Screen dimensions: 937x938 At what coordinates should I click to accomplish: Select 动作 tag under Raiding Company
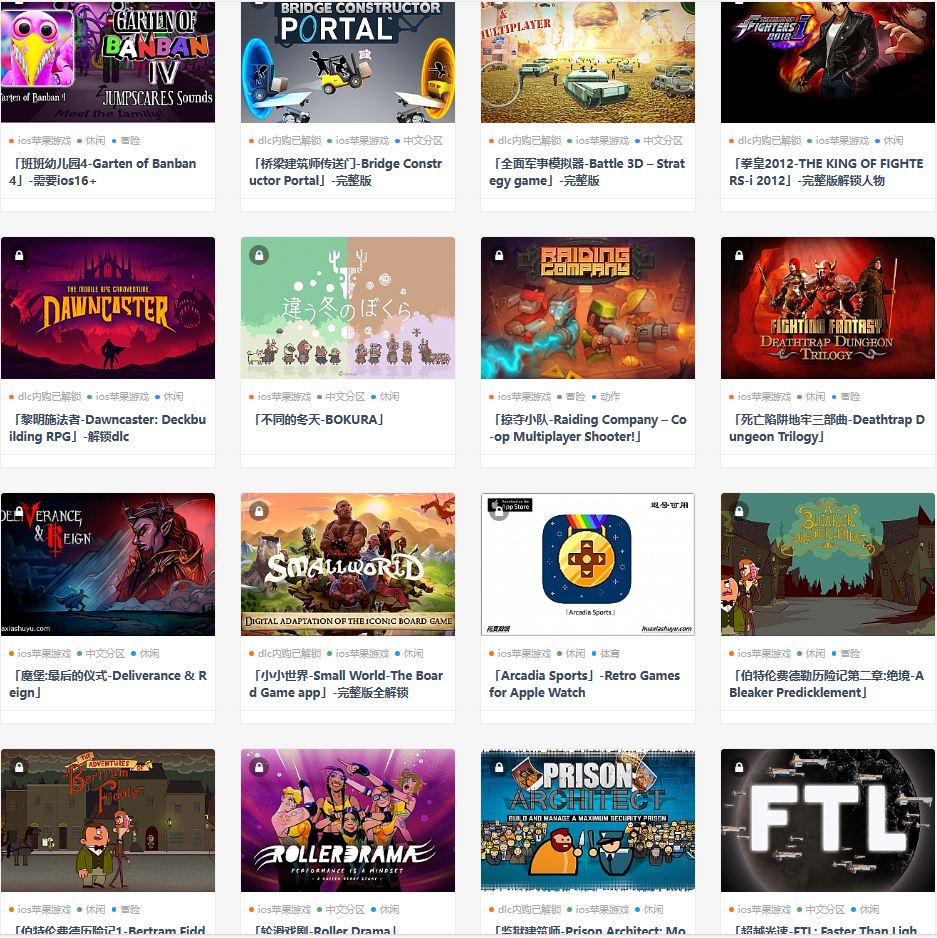pos(610,396)
